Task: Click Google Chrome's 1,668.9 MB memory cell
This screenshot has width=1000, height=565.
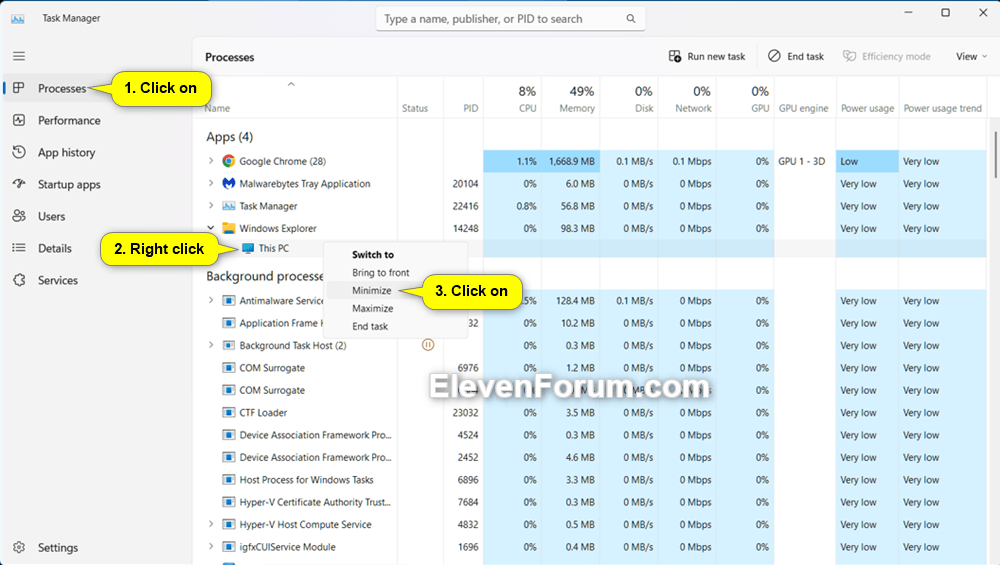Action: (x=570, y=161)
